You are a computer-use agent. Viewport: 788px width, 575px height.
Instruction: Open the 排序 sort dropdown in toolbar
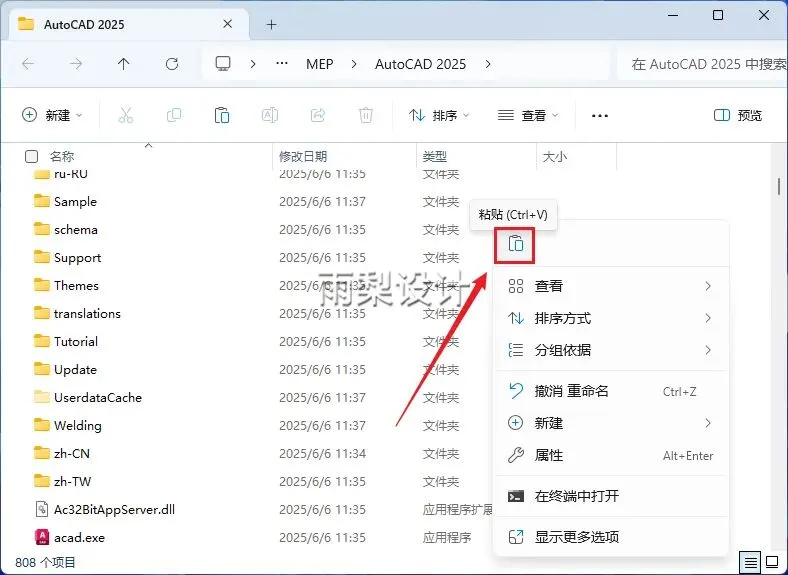click(x=439, y=116)
